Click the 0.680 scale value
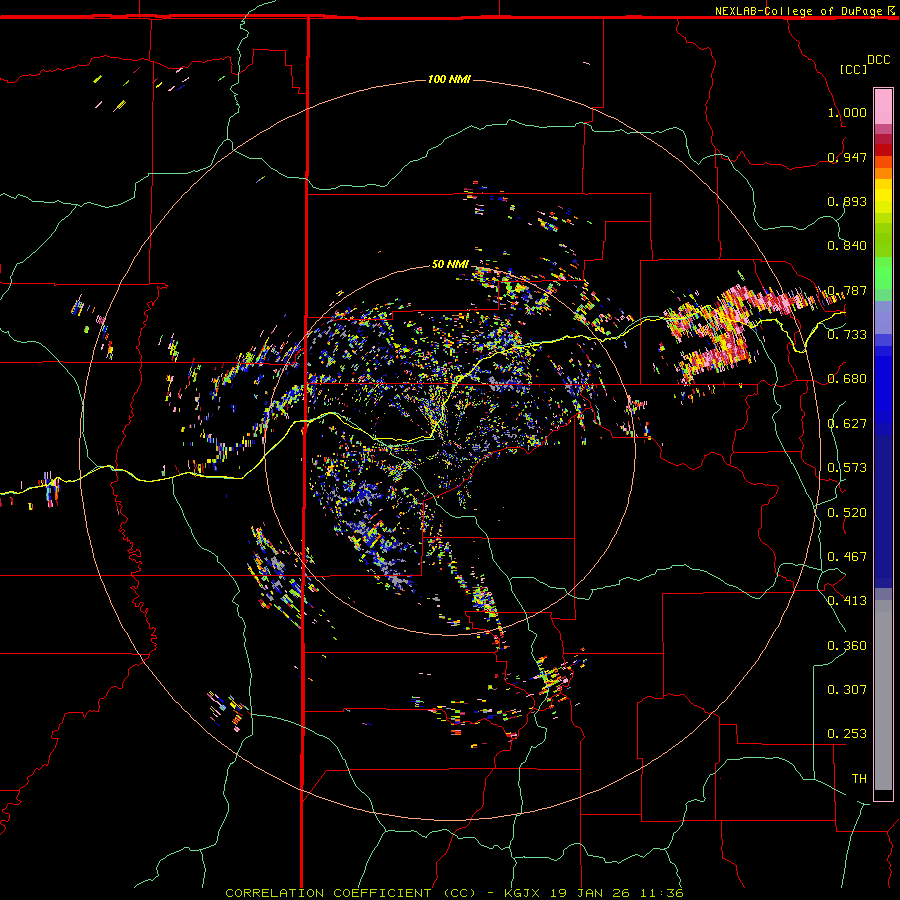This screenshot has width=900, height=900. 847,379
